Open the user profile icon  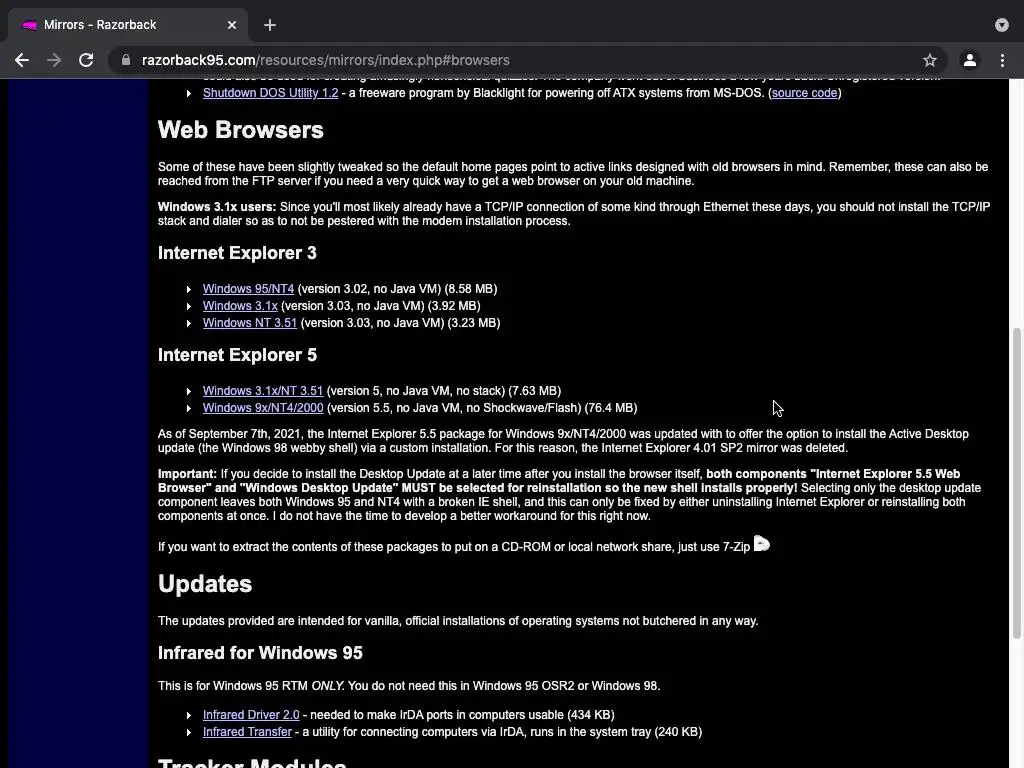[970, 60]
